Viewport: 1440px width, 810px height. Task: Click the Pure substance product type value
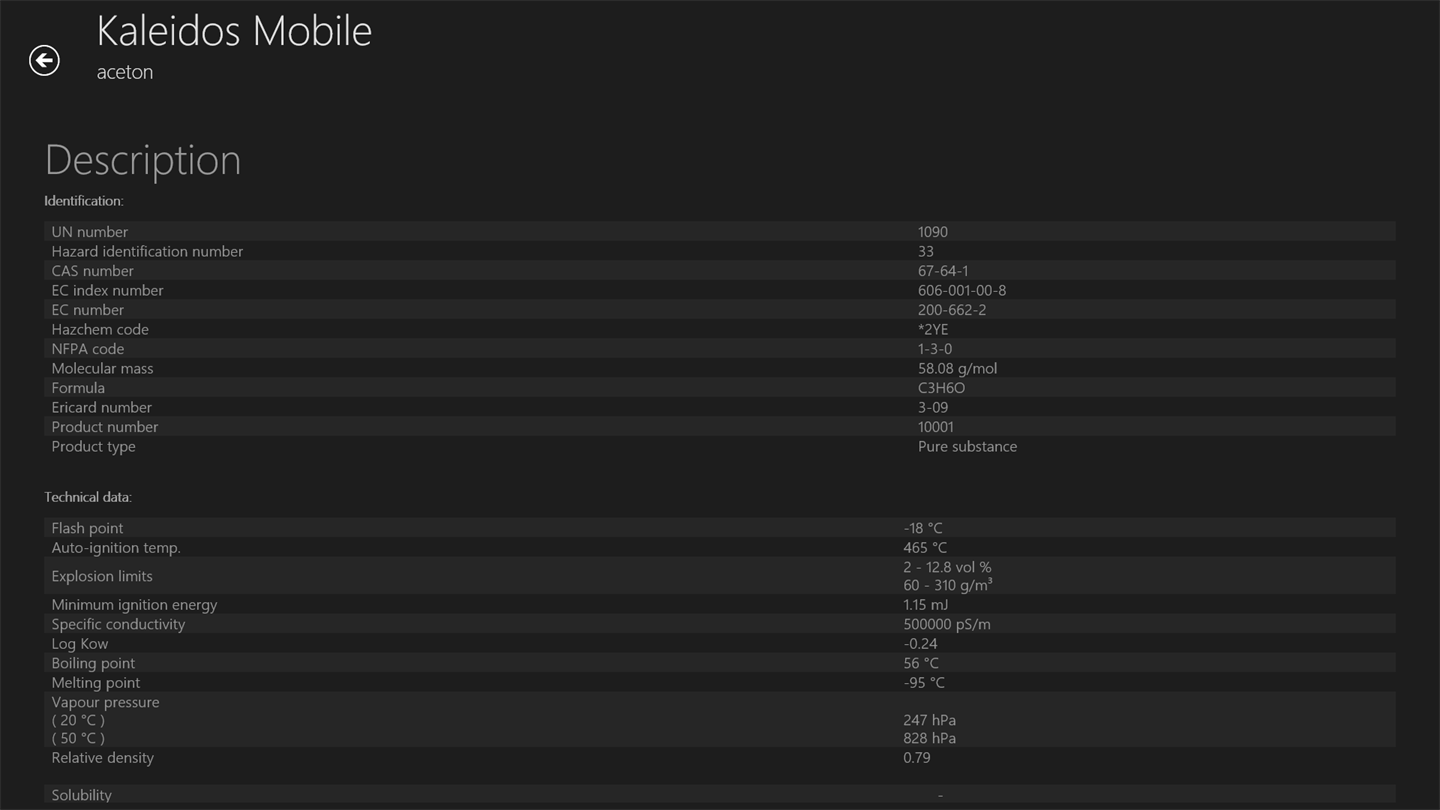967,446
